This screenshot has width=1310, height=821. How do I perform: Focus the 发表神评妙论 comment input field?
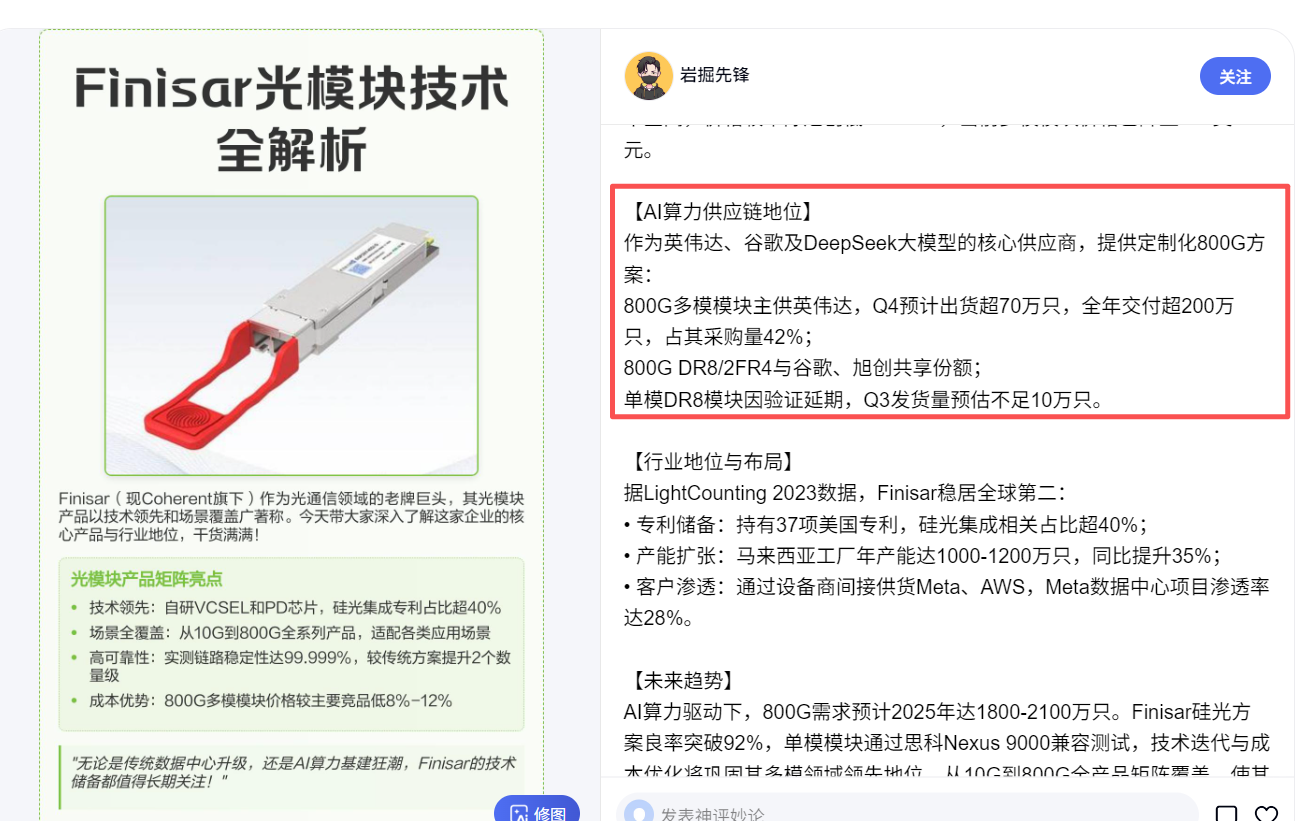point(907,812)
